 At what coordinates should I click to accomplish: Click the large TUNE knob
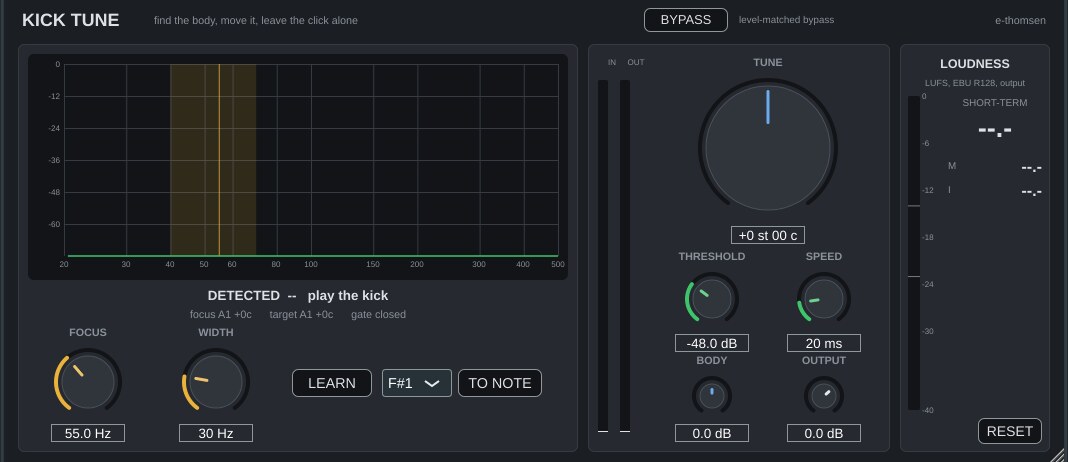(x=768, y=147)
